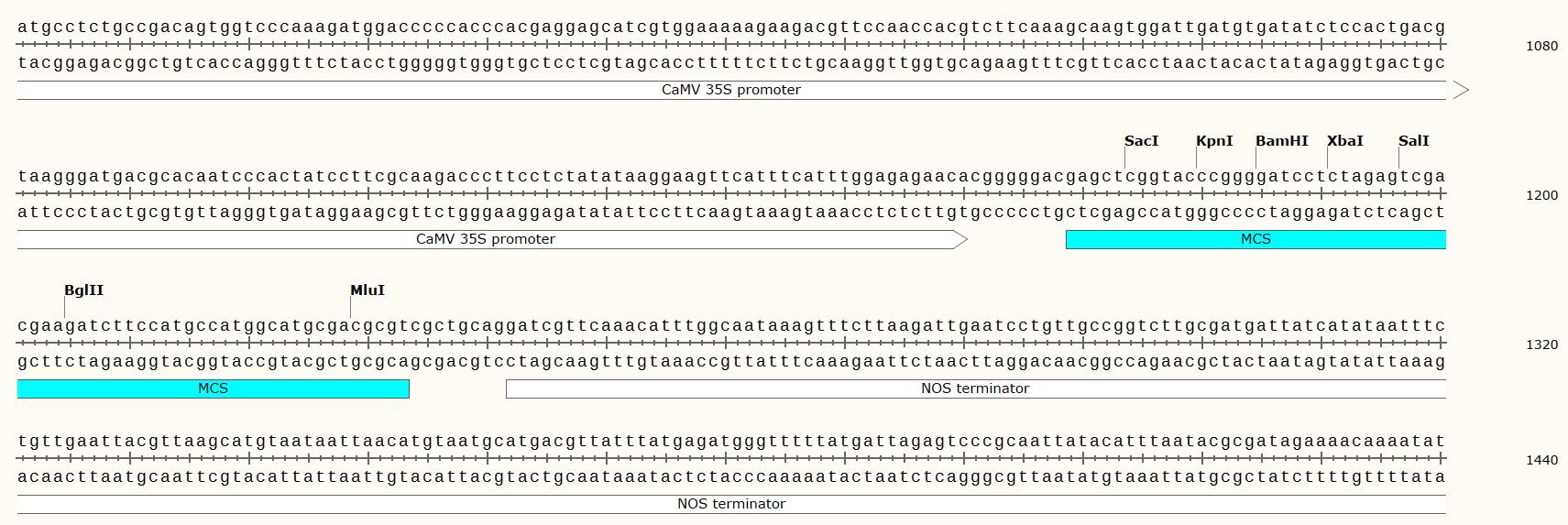This screenshot has height=525, width=1568.
Task: Select CaMV 35S promoter feature in first row
Action: 730,90
